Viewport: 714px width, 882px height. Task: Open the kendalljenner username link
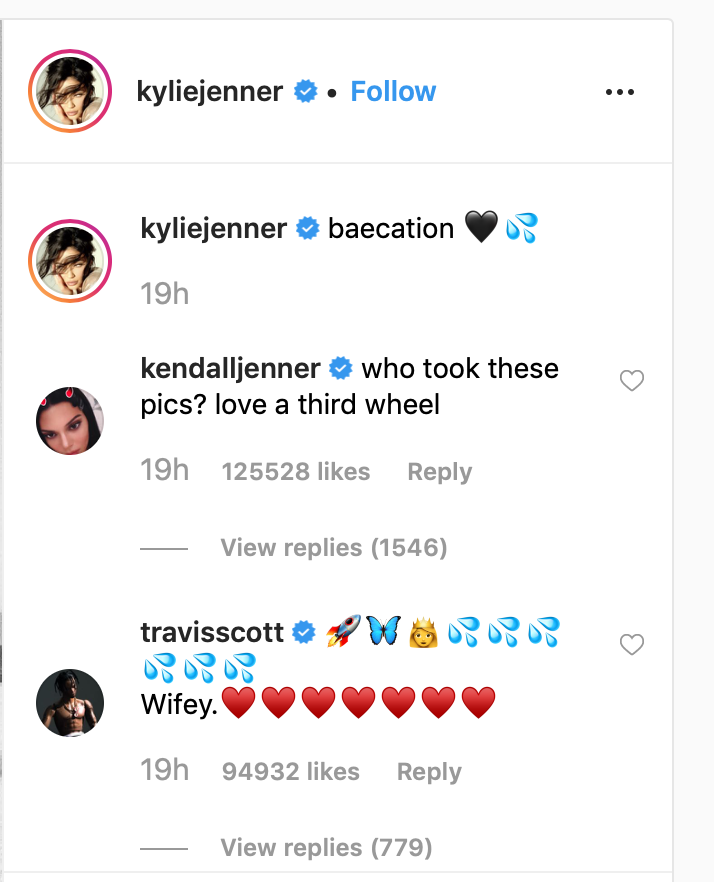click(x=231, y=369)
